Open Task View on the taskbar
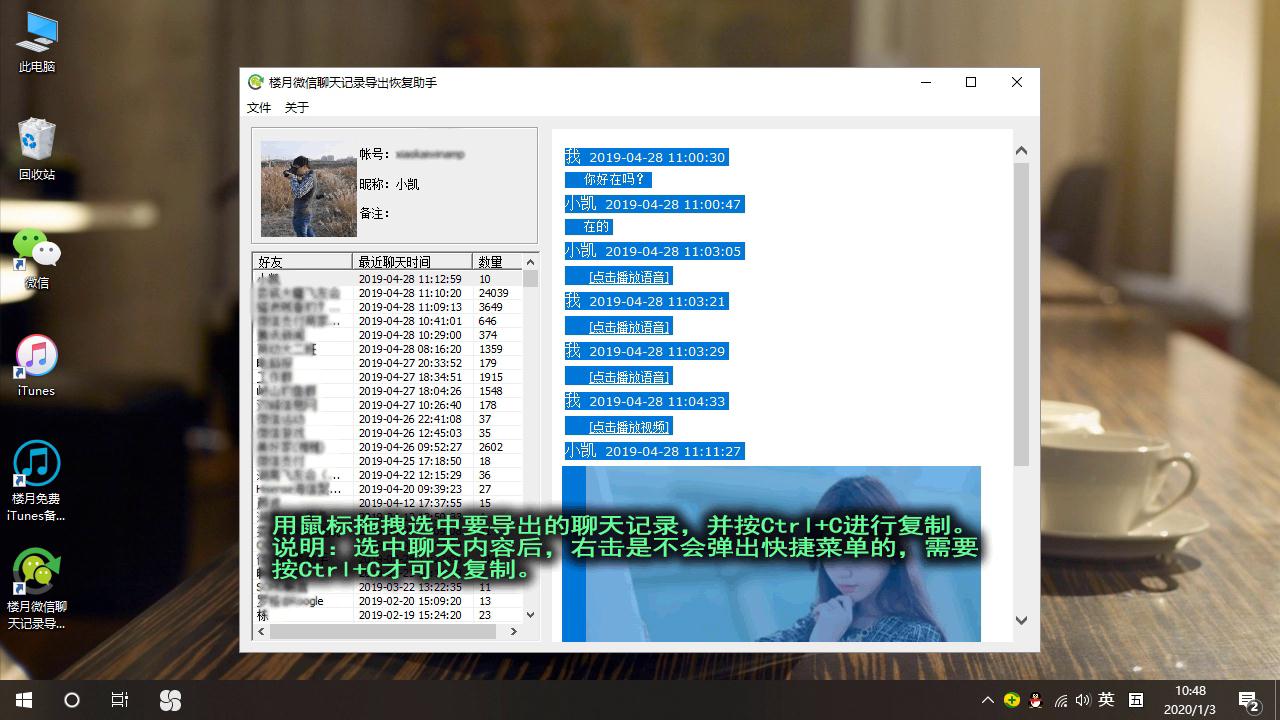1280x720 pixels. click(x=119, y=700)
